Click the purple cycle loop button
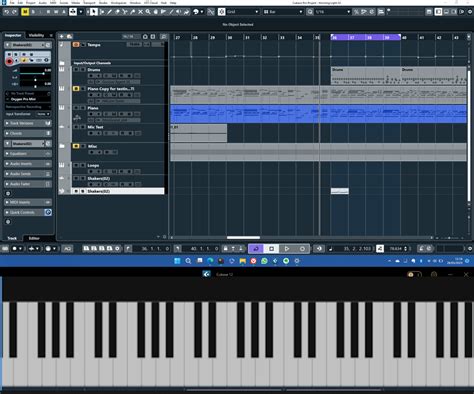Image resolution: width=474 pixels, height=394 pixels. (x=256, y=249)
